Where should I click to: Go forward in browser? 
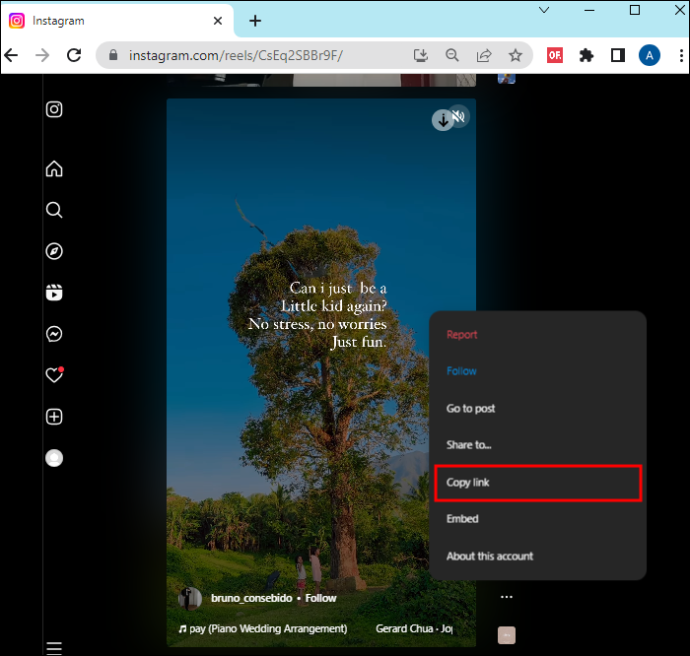[43, 55]
